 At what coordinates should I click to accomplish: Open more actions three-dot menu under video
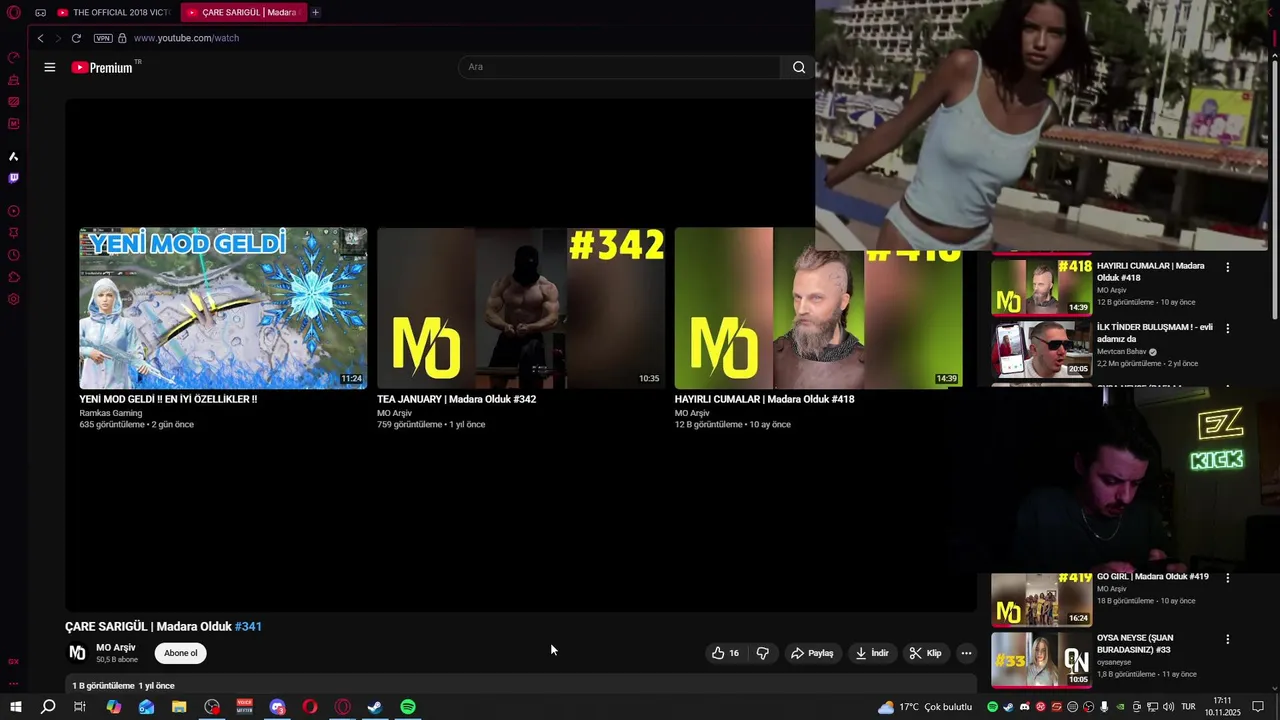coord(966,653)
